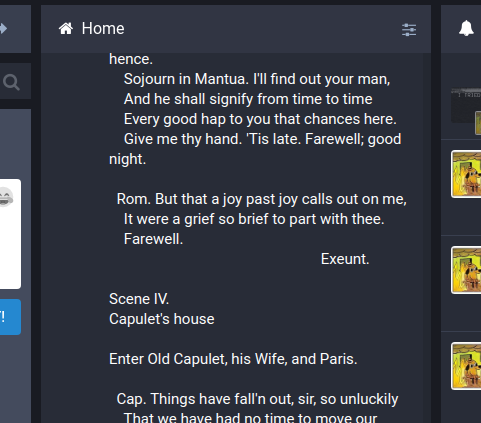
Task: Select the Home column header title
Action: (103, 28)
